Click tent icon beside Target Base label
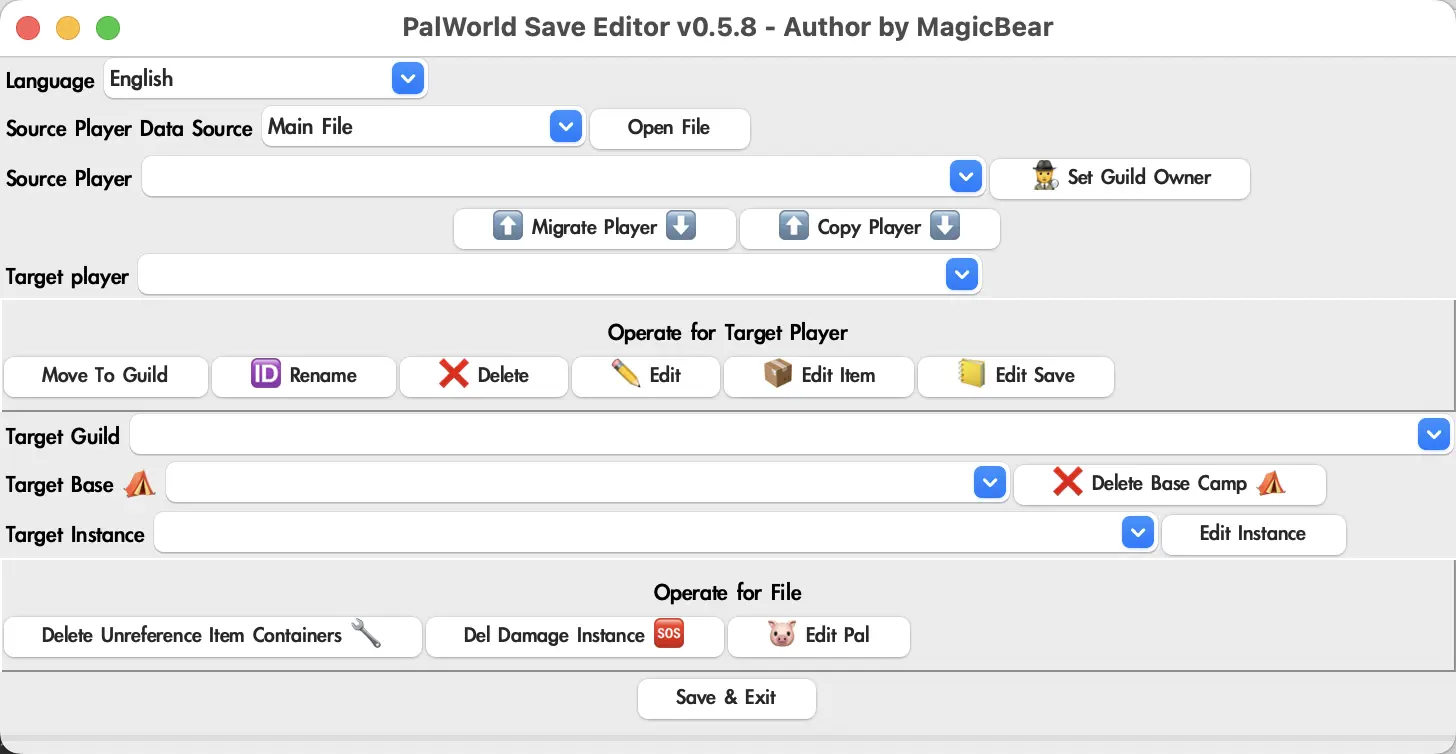This screenshot has width=1456, height=754. coord(140,484)
